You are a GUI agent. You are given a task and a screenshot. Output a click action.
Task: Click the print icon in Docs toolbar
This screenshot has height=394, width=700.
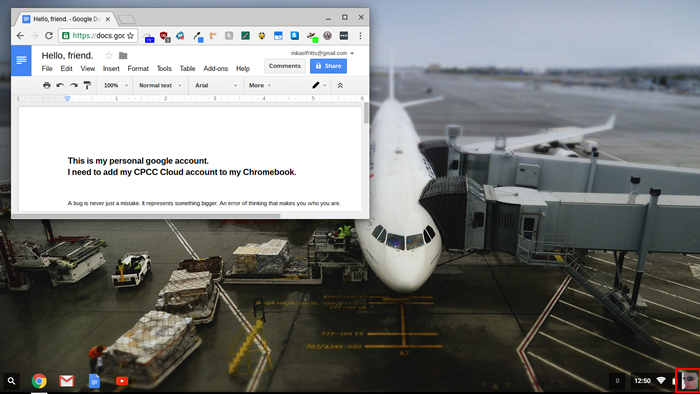pyautogui.click(x=46, y=85)
